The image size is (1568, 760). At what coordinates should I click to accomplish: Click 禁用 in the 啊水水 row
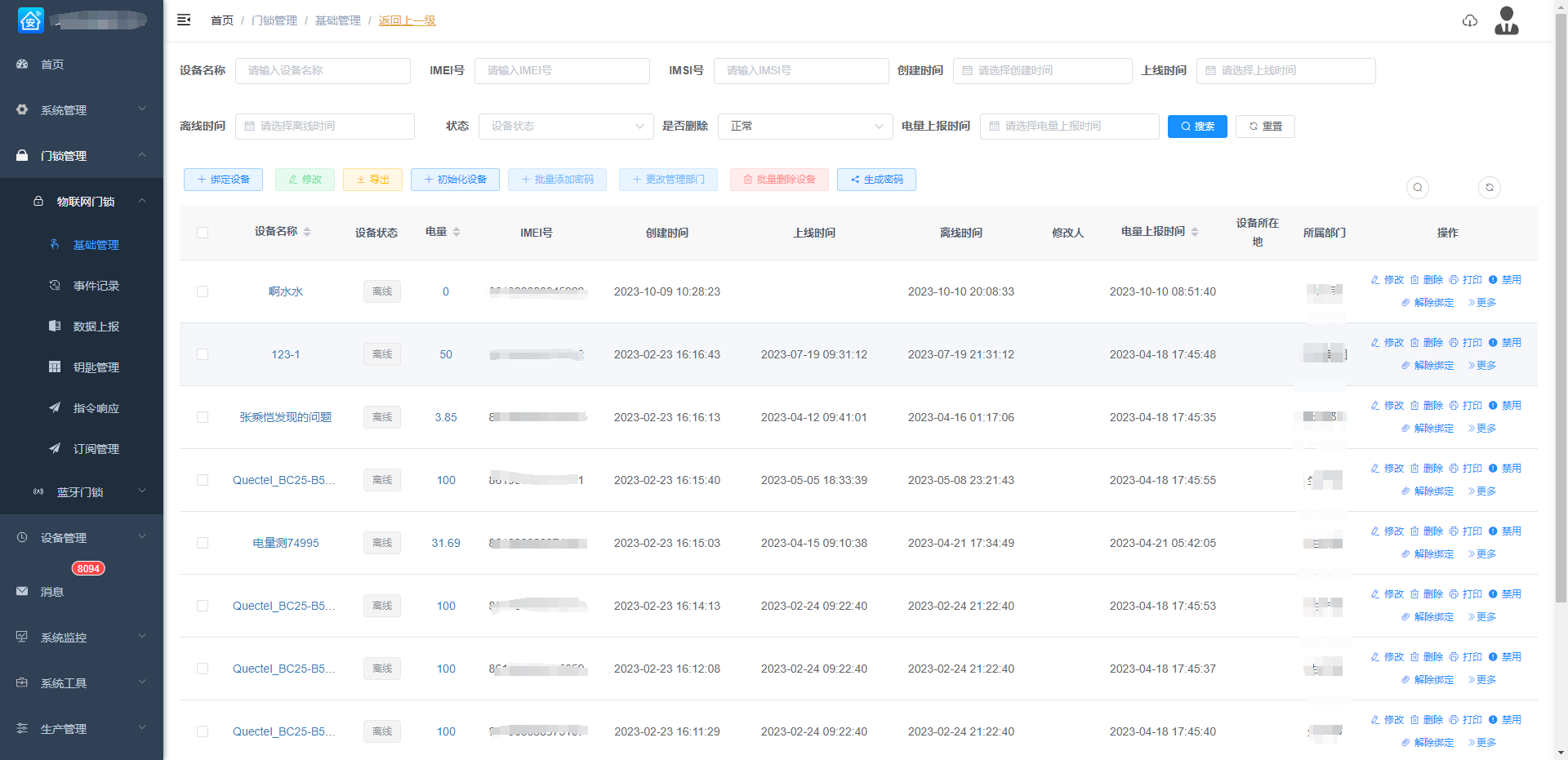coord(1505,280)
